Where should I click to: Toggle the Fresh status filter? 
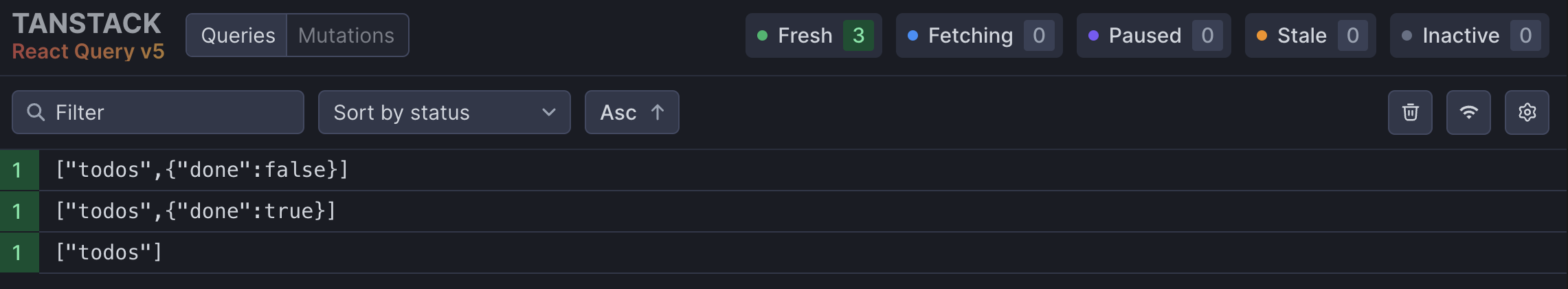pos(814,36)
